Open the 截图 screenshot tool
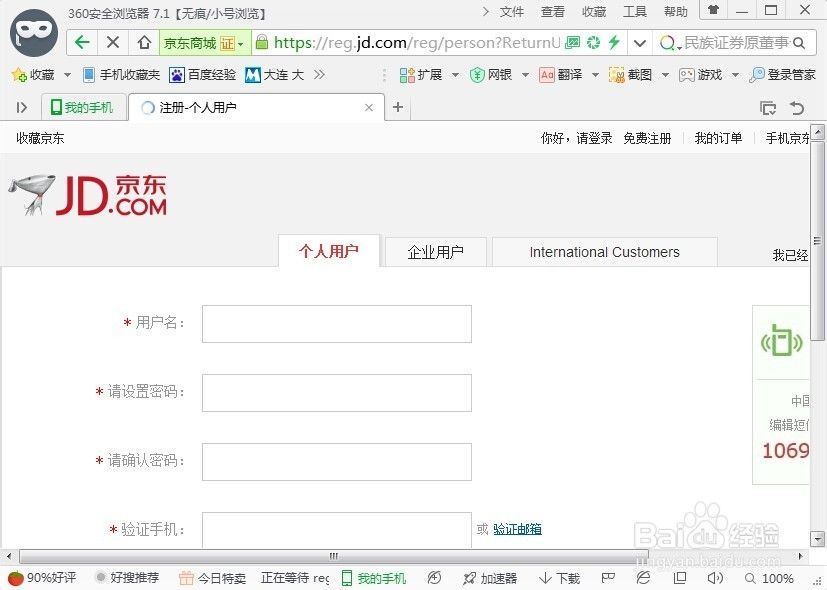 (x=638, y=74)
